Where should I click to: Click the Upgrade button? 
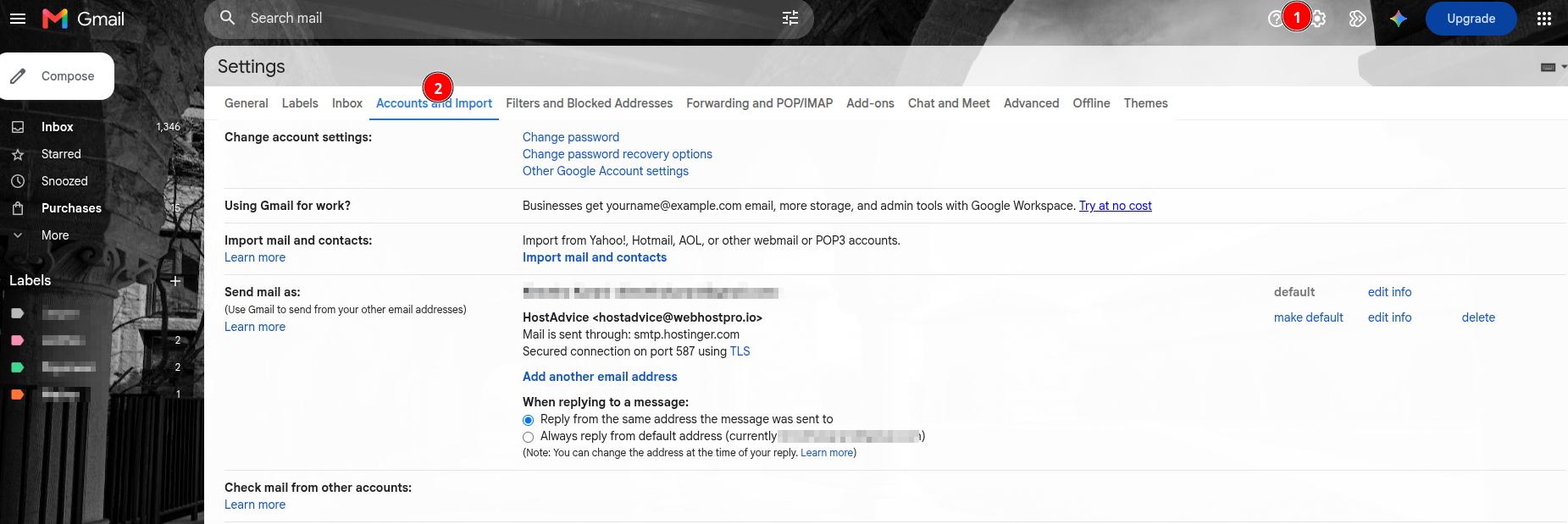point(1471,19)
